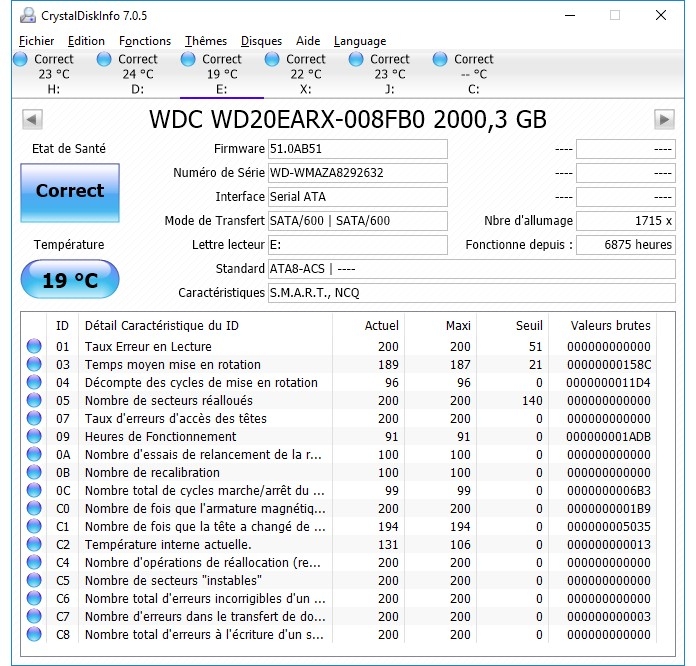696x666 pixels.
Task: Click status orb for Décompte des cycles row
Action: tap(34, 382)
